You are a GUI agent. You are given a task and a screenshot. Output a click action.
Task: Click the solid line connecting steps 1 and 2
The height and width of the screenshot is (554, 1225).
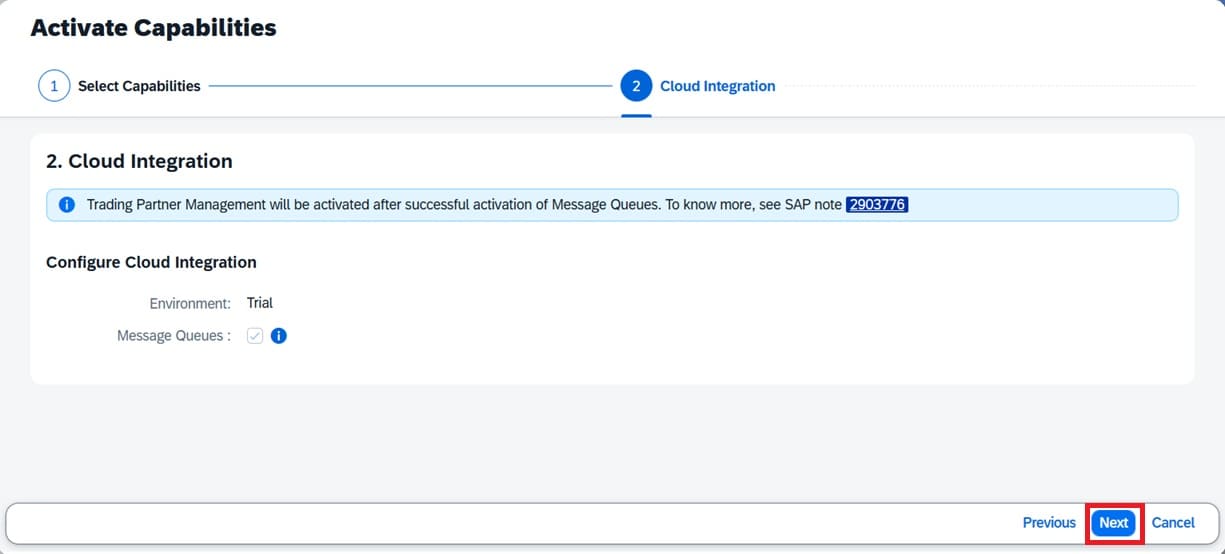point(410,86)
